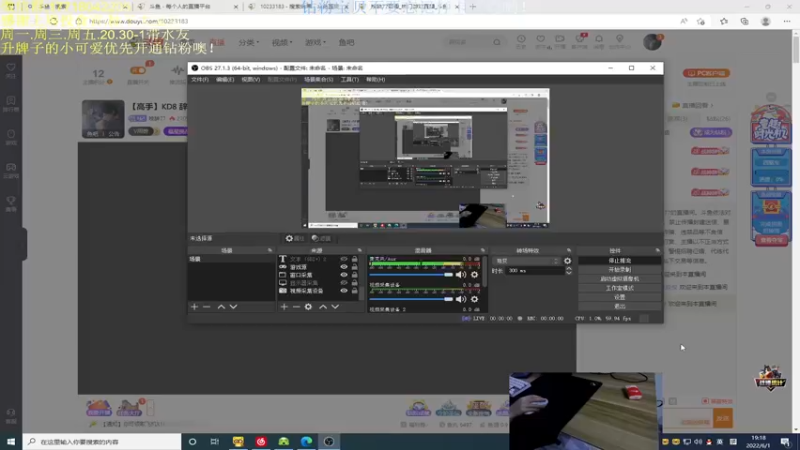Toggle visibility of 视频采集设备 source
The height and width of the screenshot is (450, 800).
coord(344,290)
